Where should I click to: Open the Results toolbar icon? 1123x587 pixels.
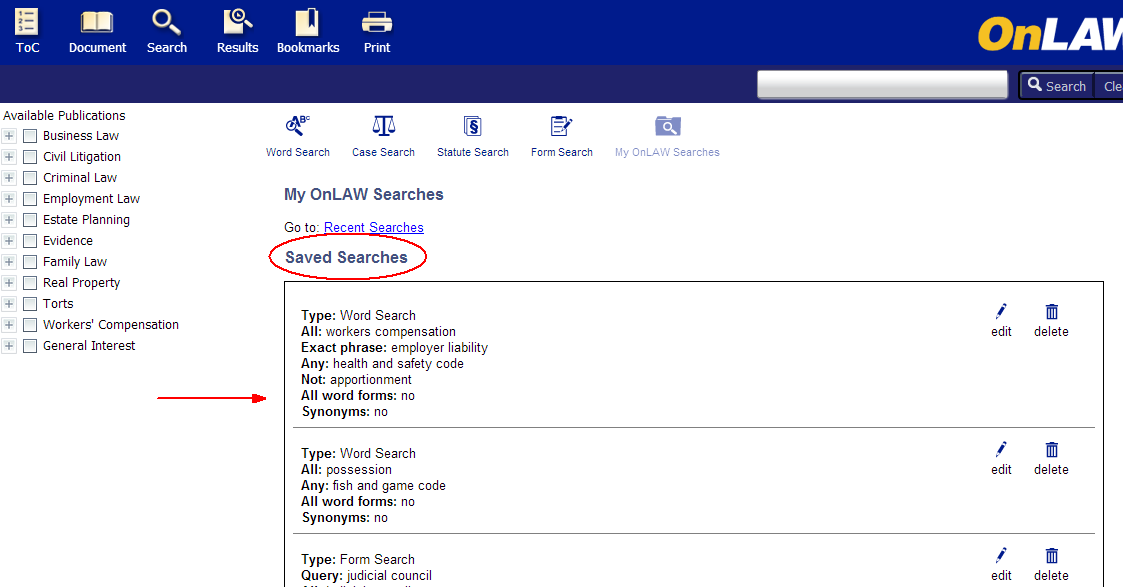click(x=238, y=31)
